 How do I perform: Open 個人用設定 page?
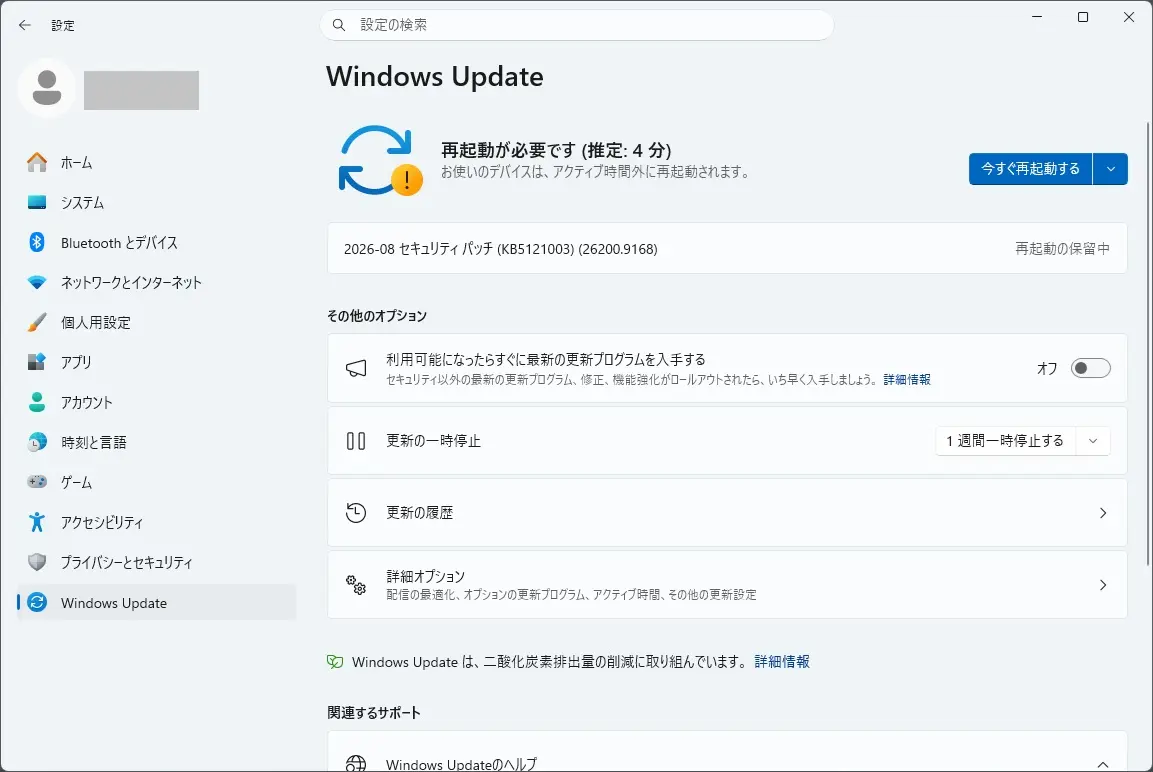pyautogui.click(x=157, y=322)
